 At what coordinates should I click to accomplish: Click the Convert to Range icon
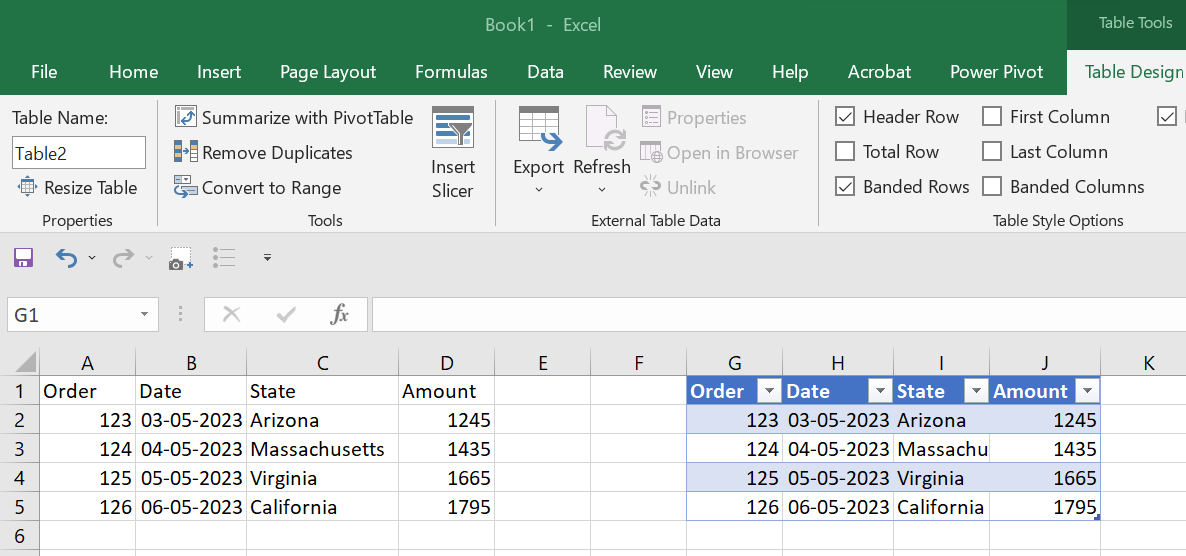(x=186, y=187)
